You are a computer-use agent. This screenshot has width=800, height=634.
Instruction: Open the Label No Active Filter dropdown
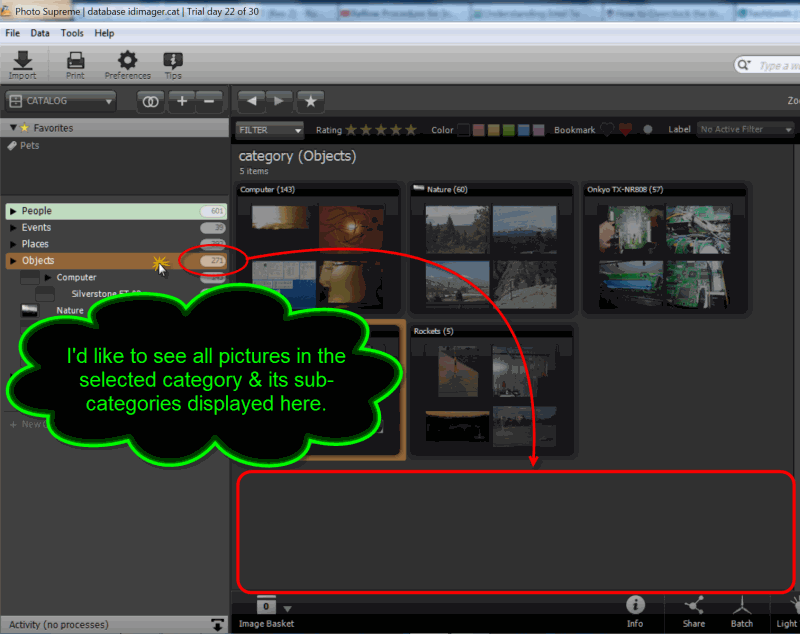click(745, 130)
